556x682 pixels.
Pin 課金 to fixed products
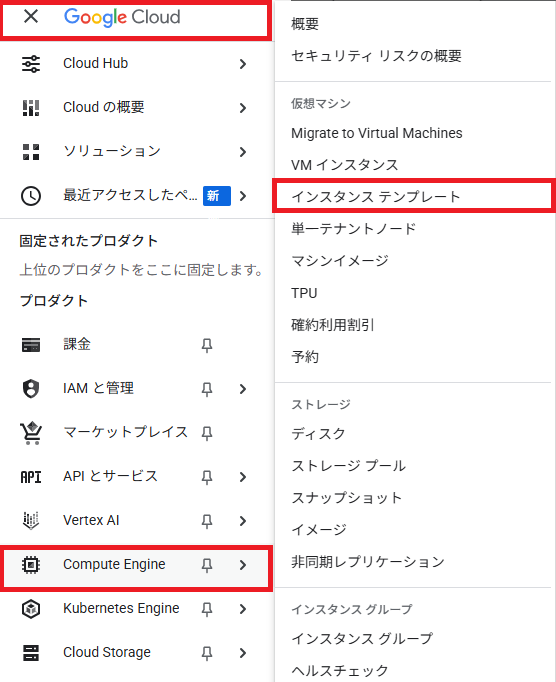(207, 345)
